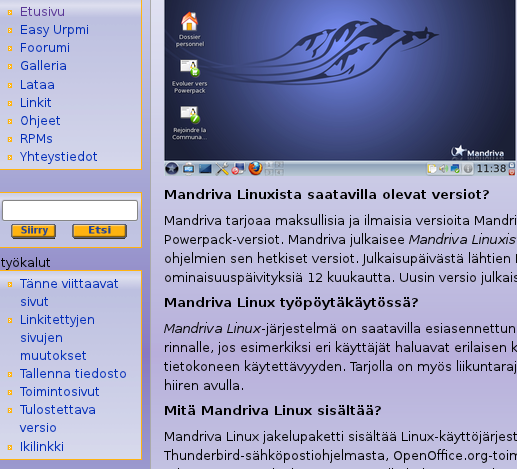Visit the Galleria page
This screenshot has height=469, width=517.
(43, 66)
